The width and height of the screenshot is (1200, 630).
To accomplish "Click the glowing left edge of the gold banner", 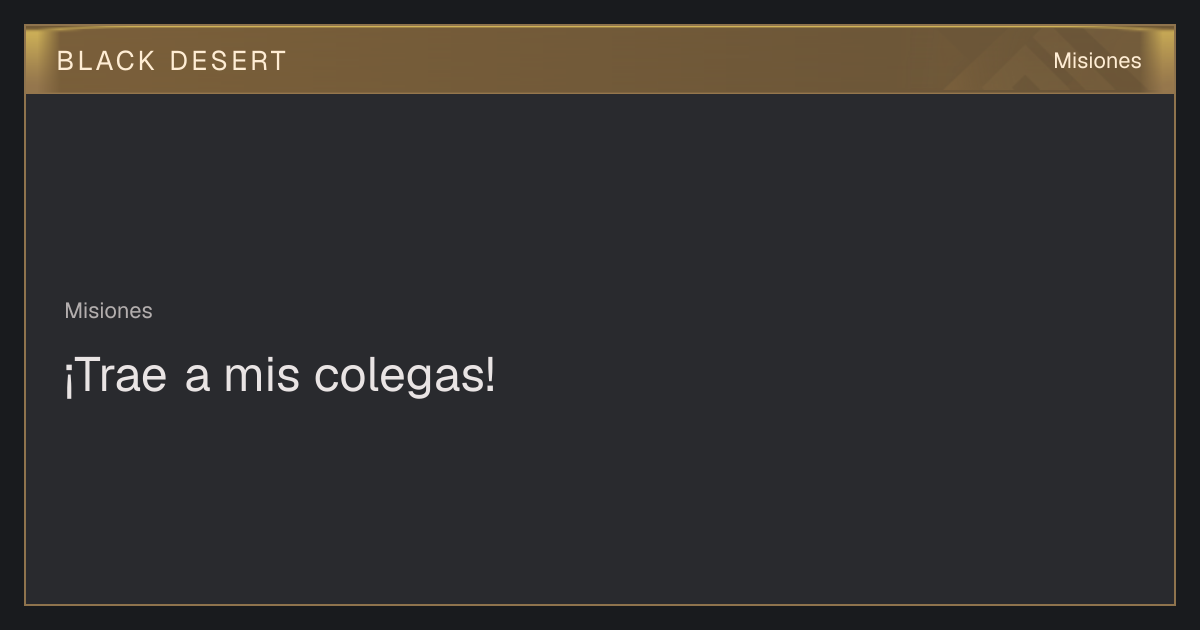I will [34, 60].
